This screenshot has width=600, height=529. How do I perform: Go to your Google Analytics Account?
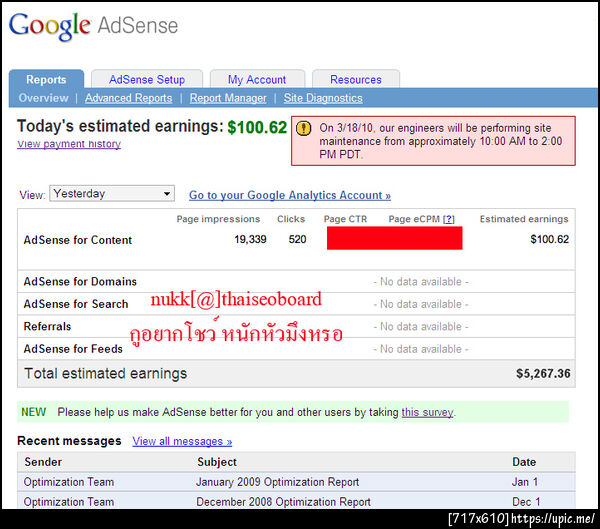click(x=290, y=195)
